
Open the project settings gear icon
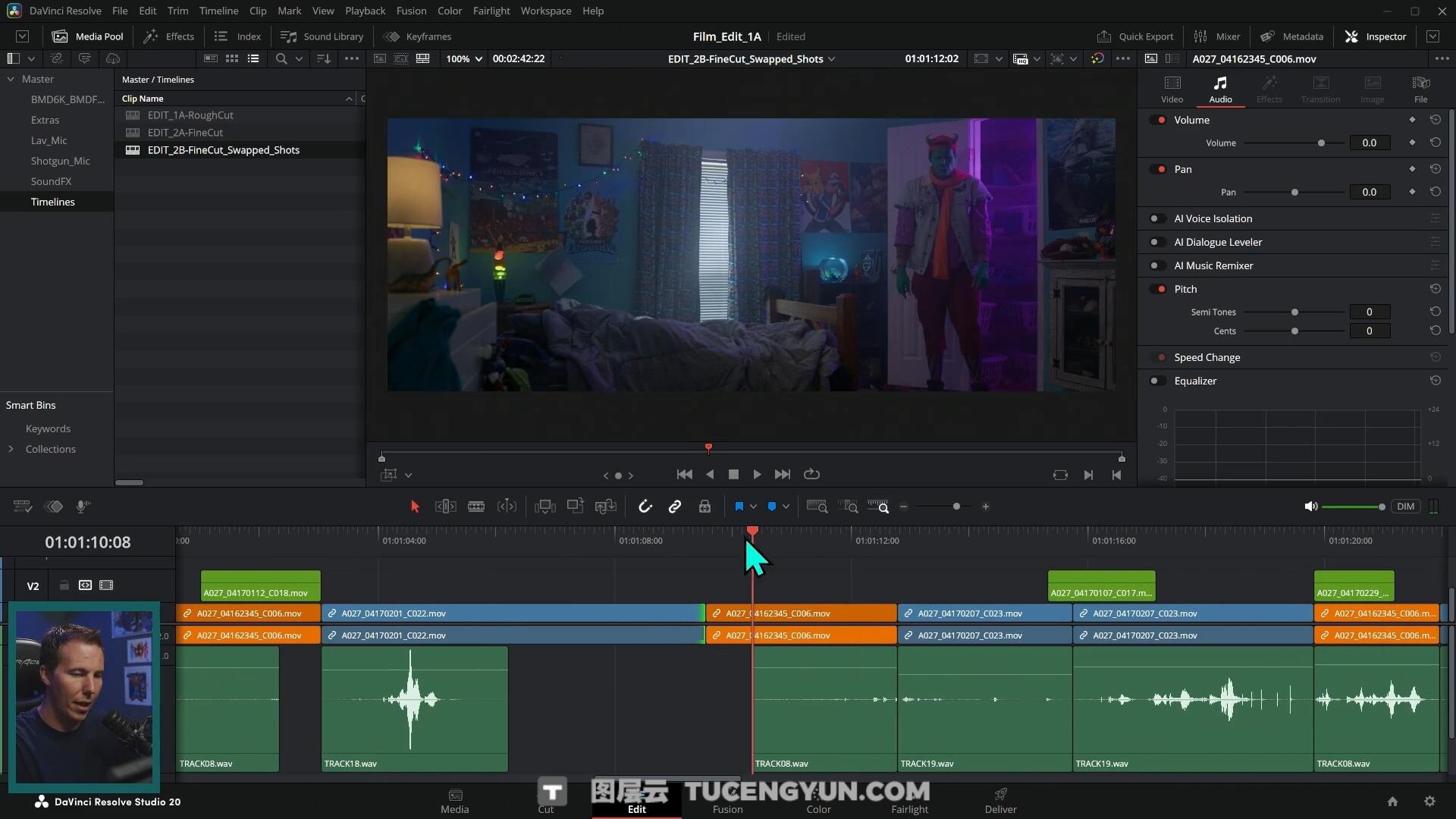[x=1429, y=802]
